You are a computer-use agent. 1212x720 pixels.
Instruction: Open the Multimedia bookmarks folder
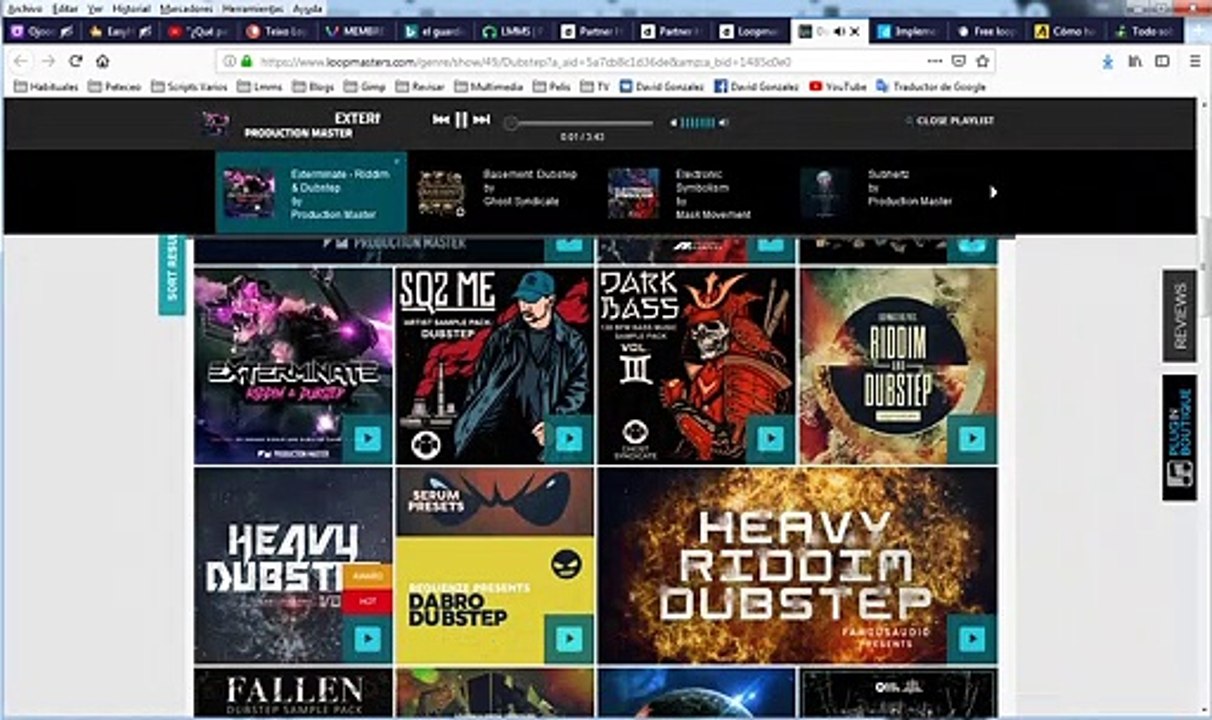[488, 87]
